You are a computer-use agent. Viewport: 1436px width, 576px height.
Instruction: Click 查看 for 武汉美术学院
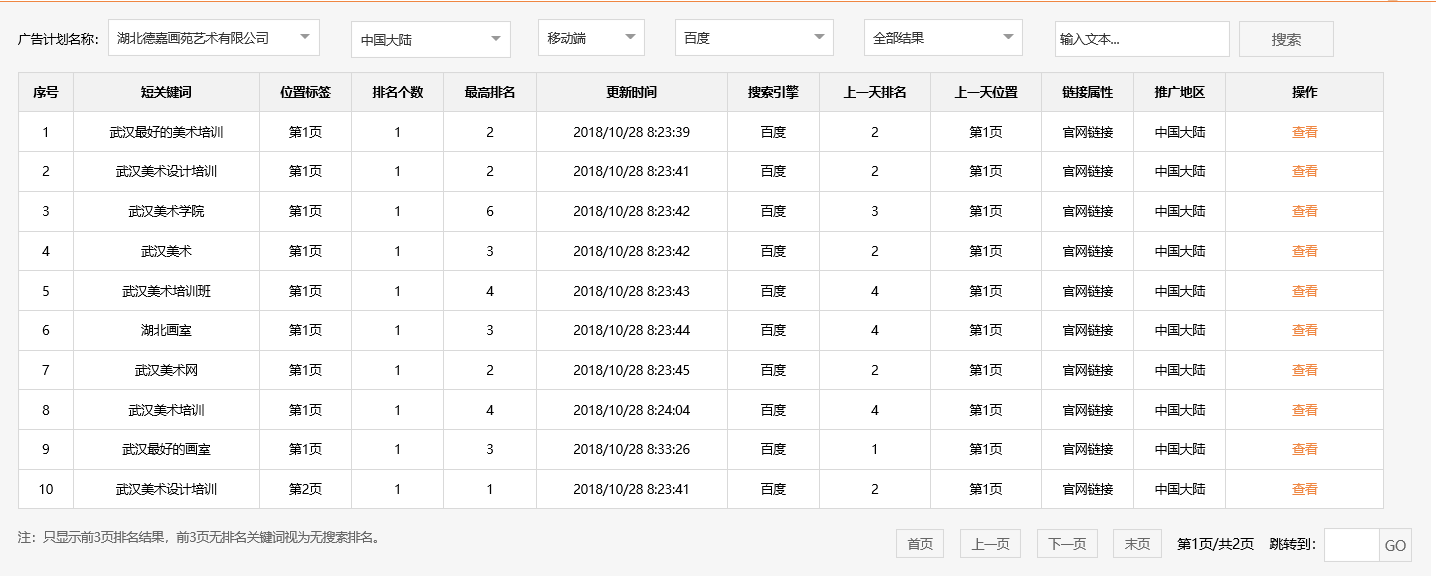[1305, 211]
